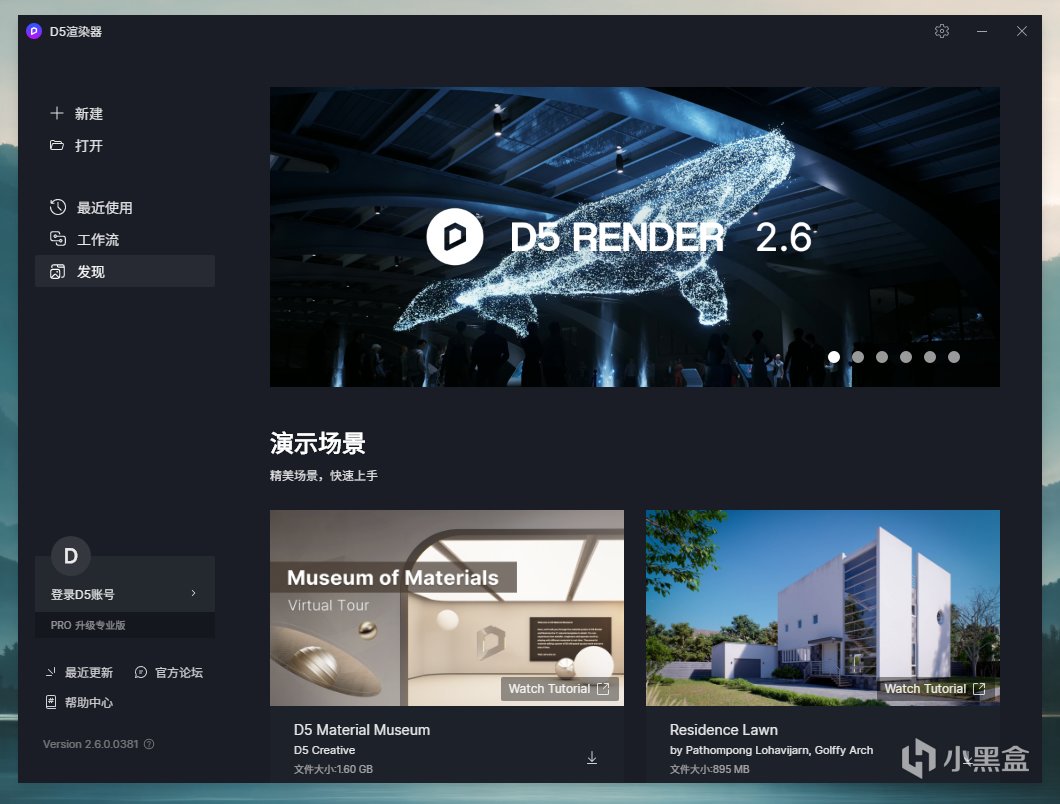Click the D account avatar
Viewport: 1060px width, 804px height.
click(71, 556)
